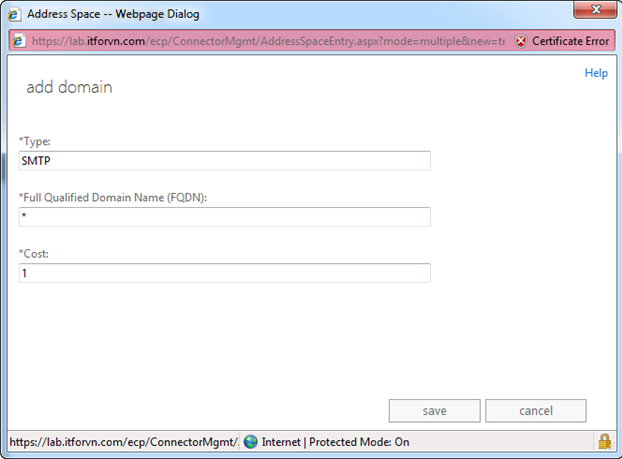Click the "add domain" heading
Screen dimensions: 622x459
click(x=69, y=88)
